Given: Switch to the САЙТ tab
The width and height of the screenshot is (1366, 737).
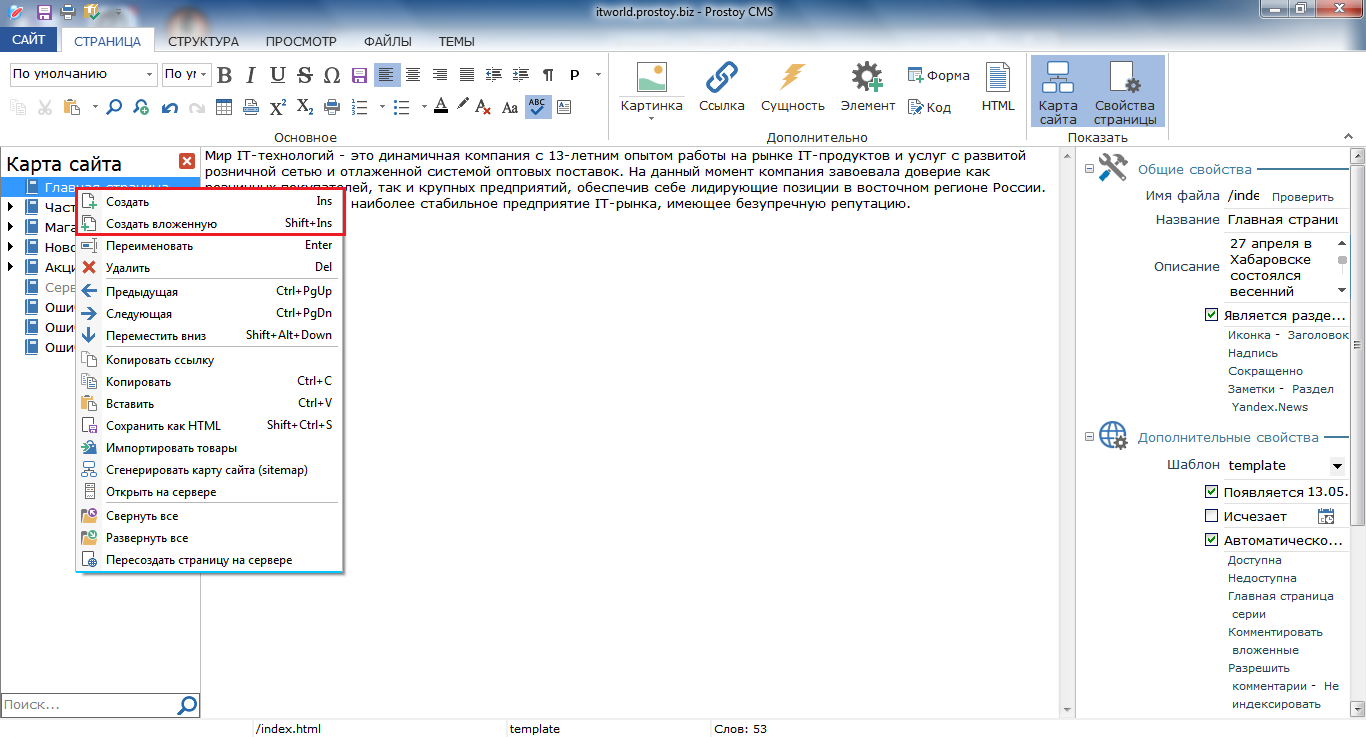Looking at the screenshot, I should coord(29,41).
